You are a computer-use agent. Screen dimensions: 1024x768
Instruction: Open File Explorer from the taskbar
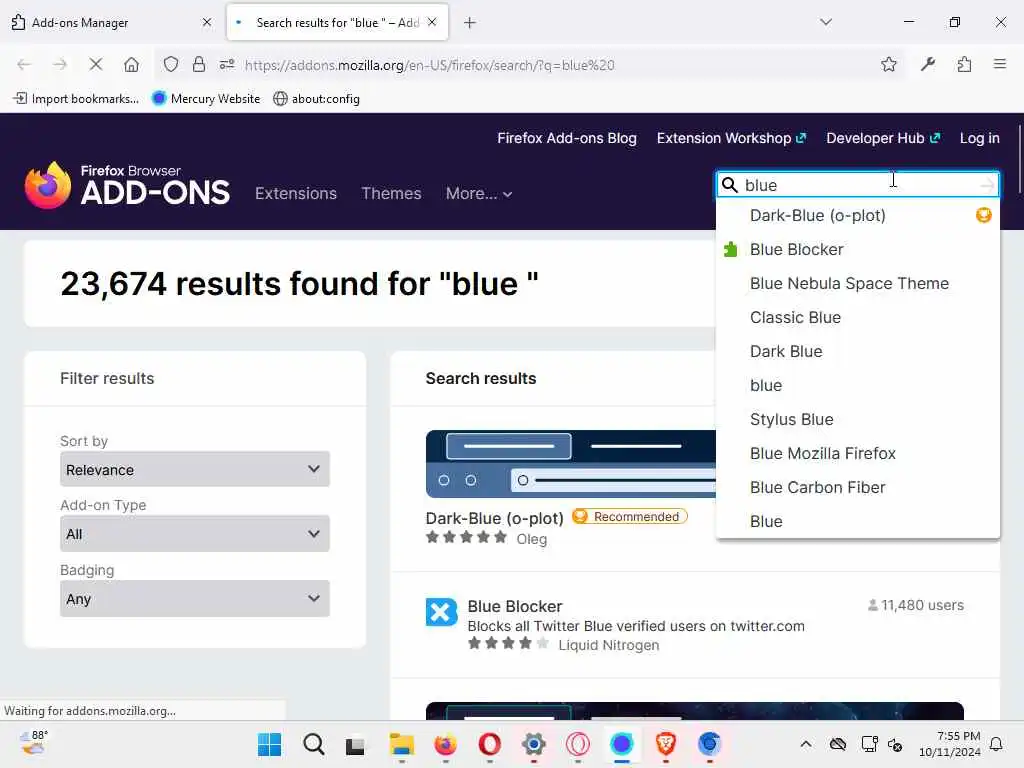tap(402, 744)
